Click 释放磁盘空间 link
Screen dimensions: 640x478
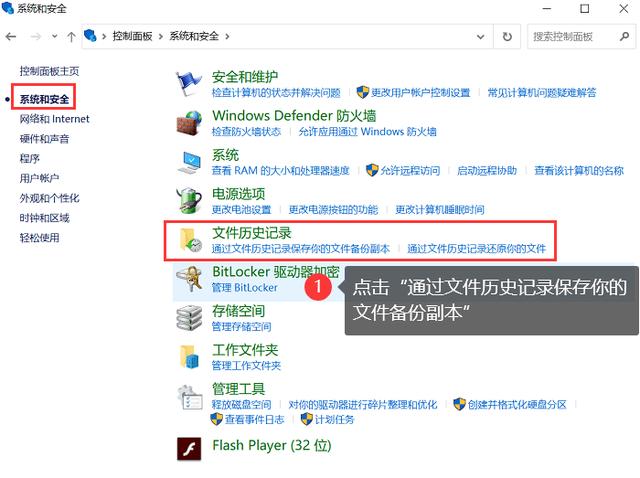coord(242,405)
